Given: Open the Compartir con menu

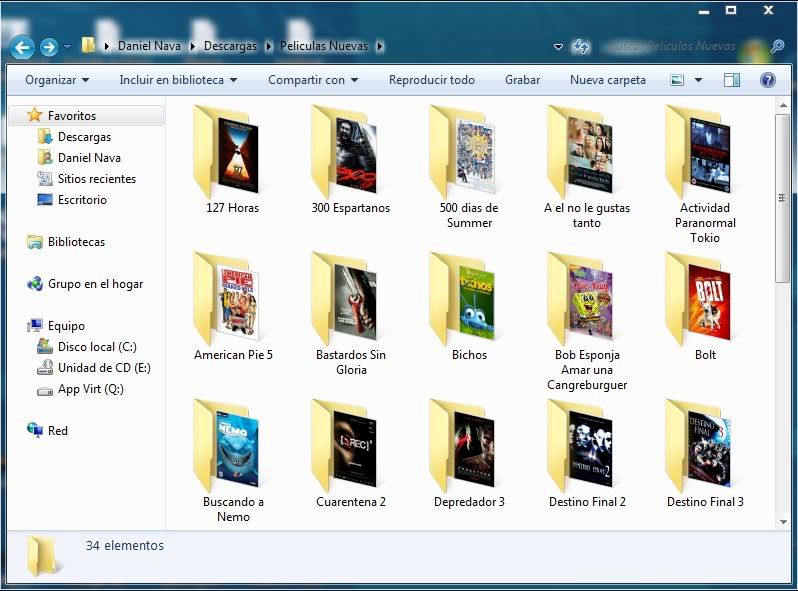Looking at the screenshot, I should coord(313,80).
